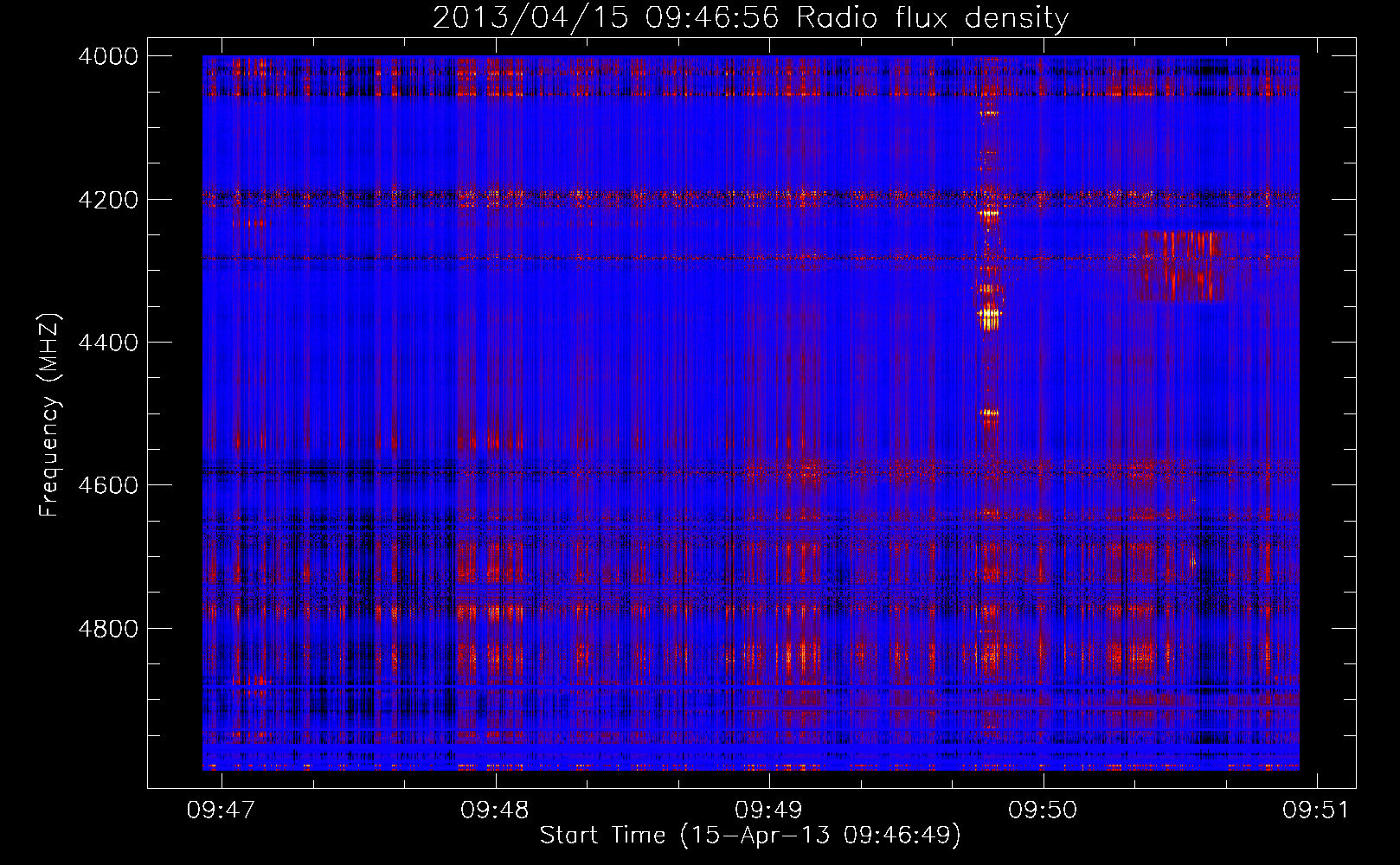
Task: Click the bright burst spot near 4500 MHz
Action: pos(988,413)
